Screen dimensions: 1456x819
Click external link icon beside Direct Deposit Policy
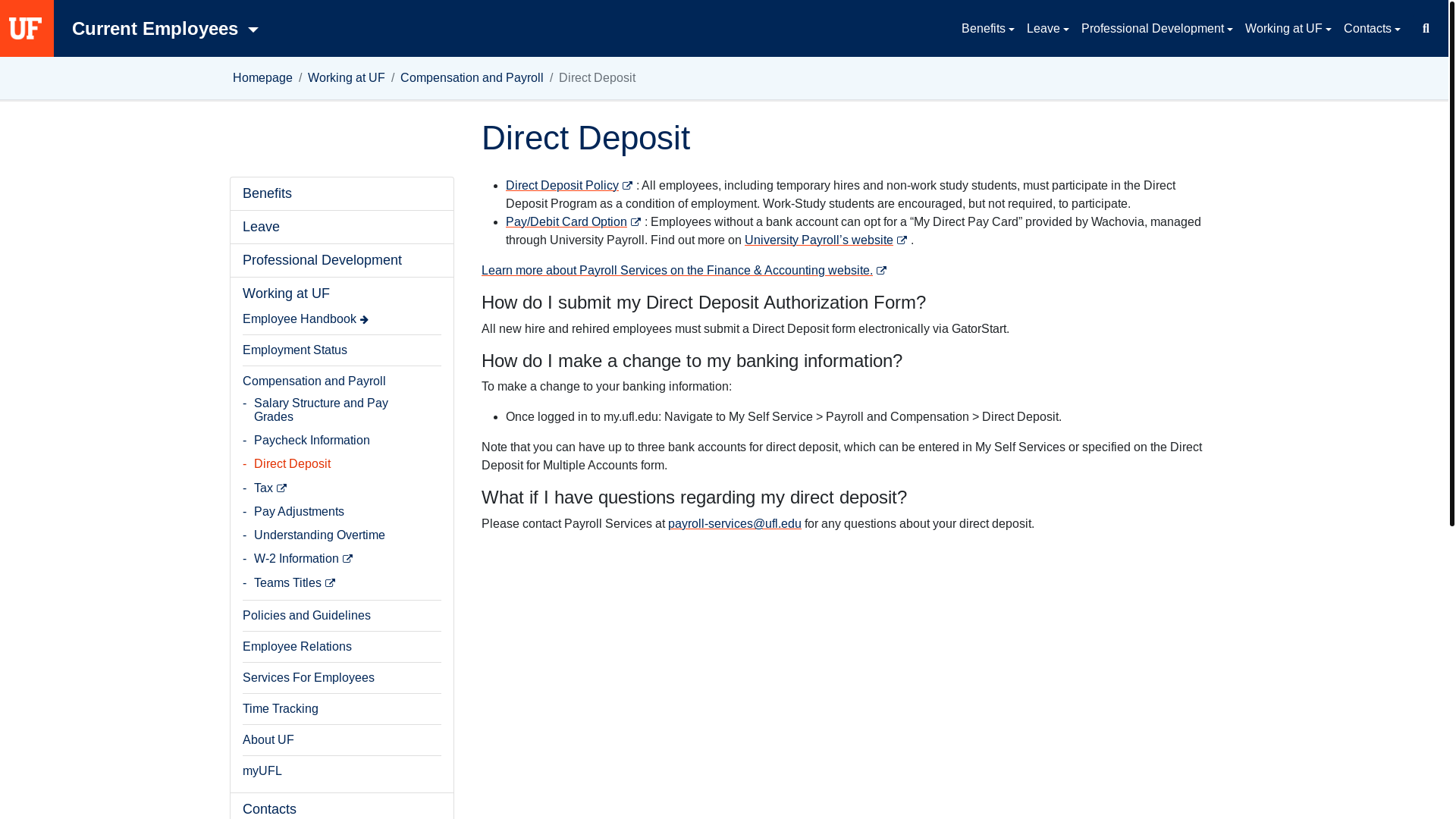click(627, 186)
